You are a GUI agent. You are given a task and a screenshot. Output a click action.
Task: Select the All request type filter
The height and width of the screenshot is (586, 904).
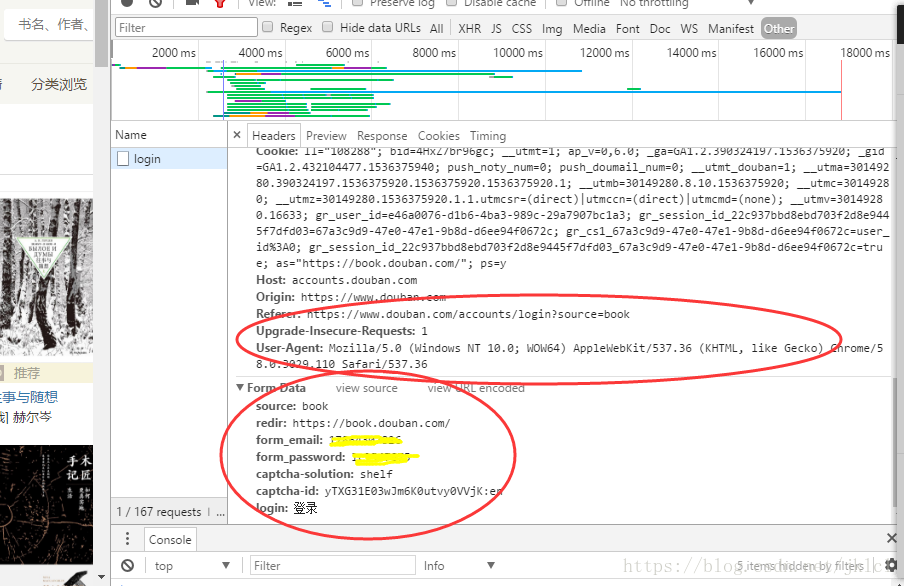pos(436,28)
